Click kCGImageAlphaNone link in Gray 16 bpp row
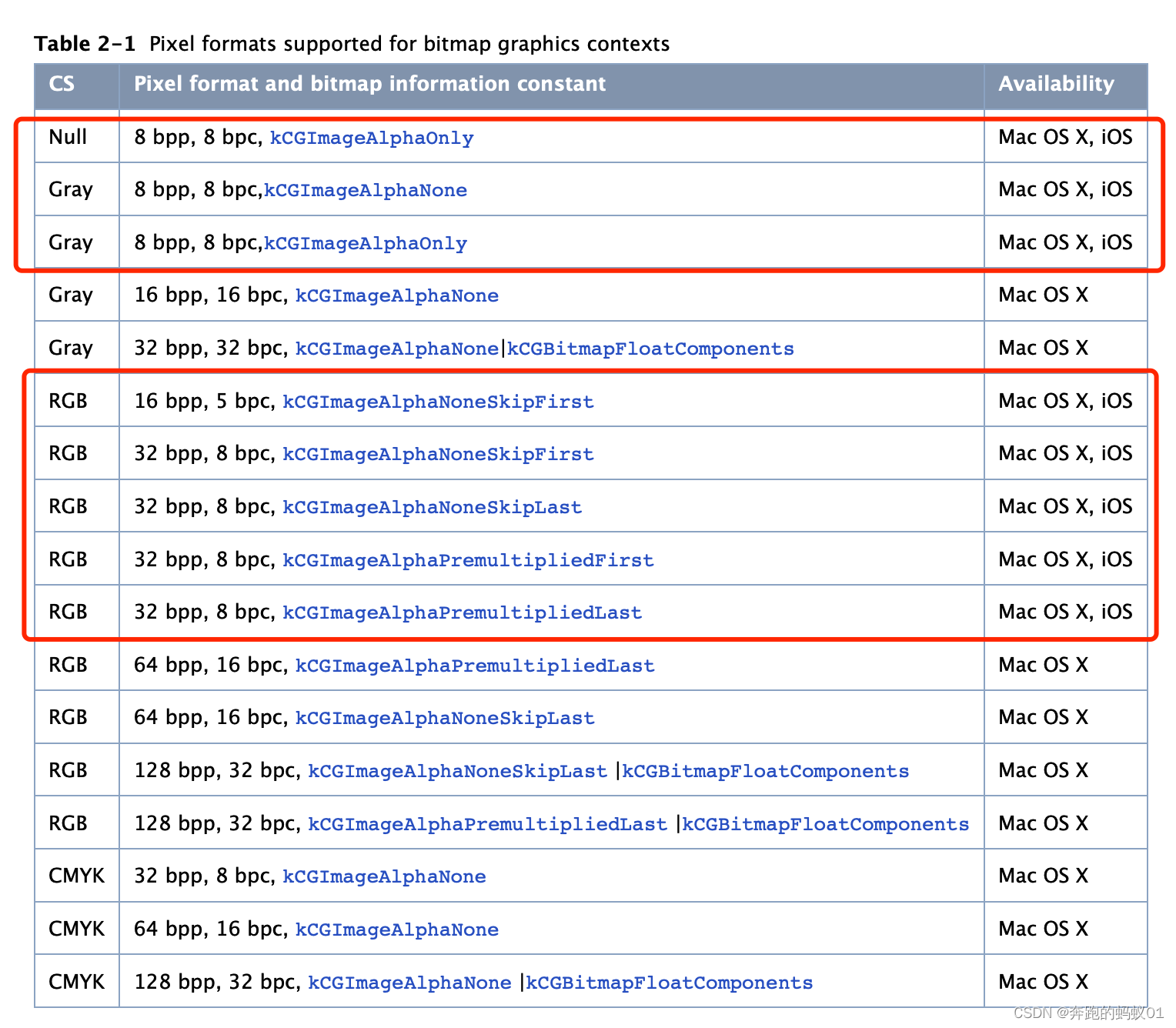 397,296
